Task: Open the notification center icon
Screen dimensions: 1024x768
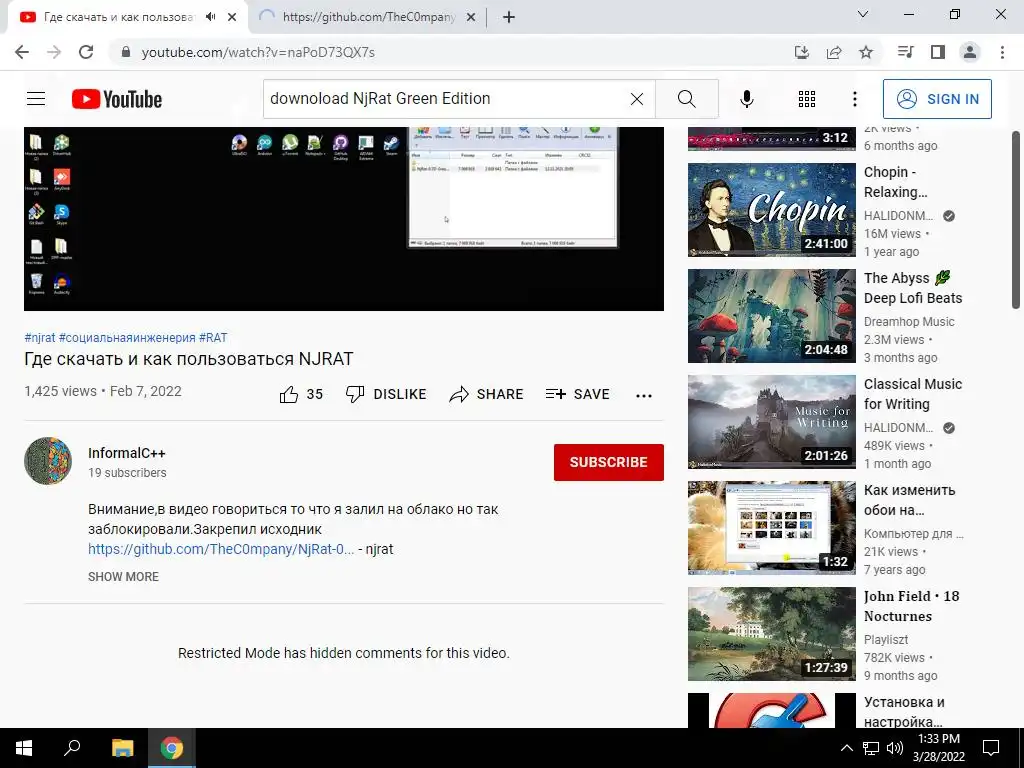Action: click(991, 748)
